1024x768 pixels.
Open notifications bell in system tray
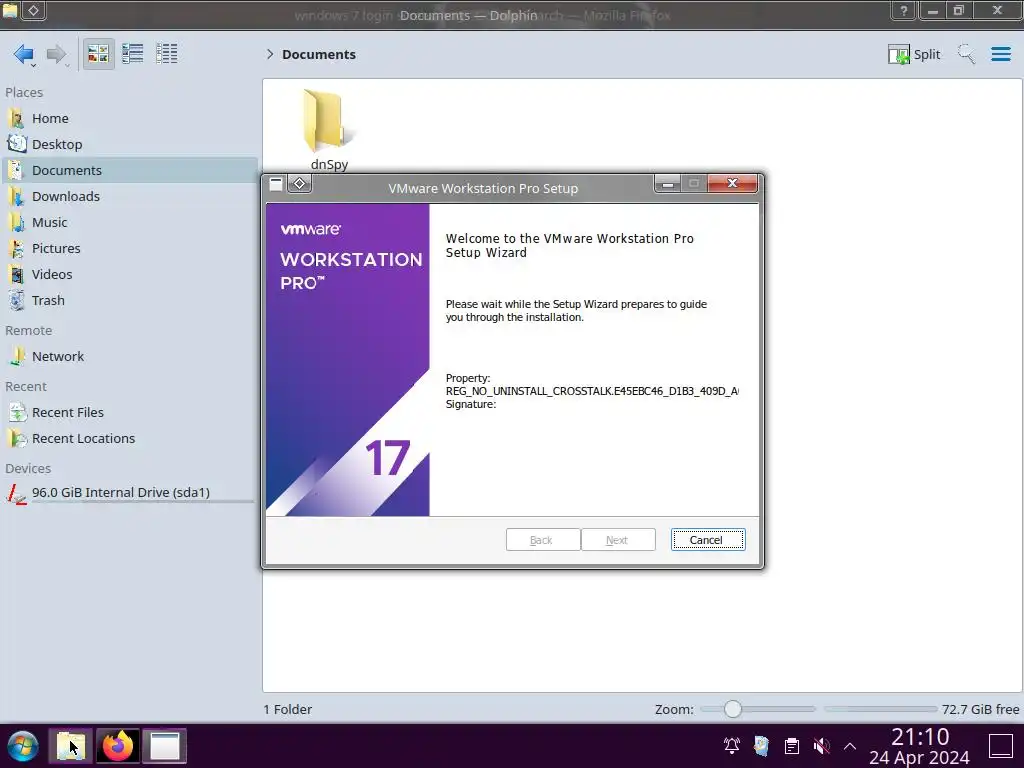click(731, 746)
